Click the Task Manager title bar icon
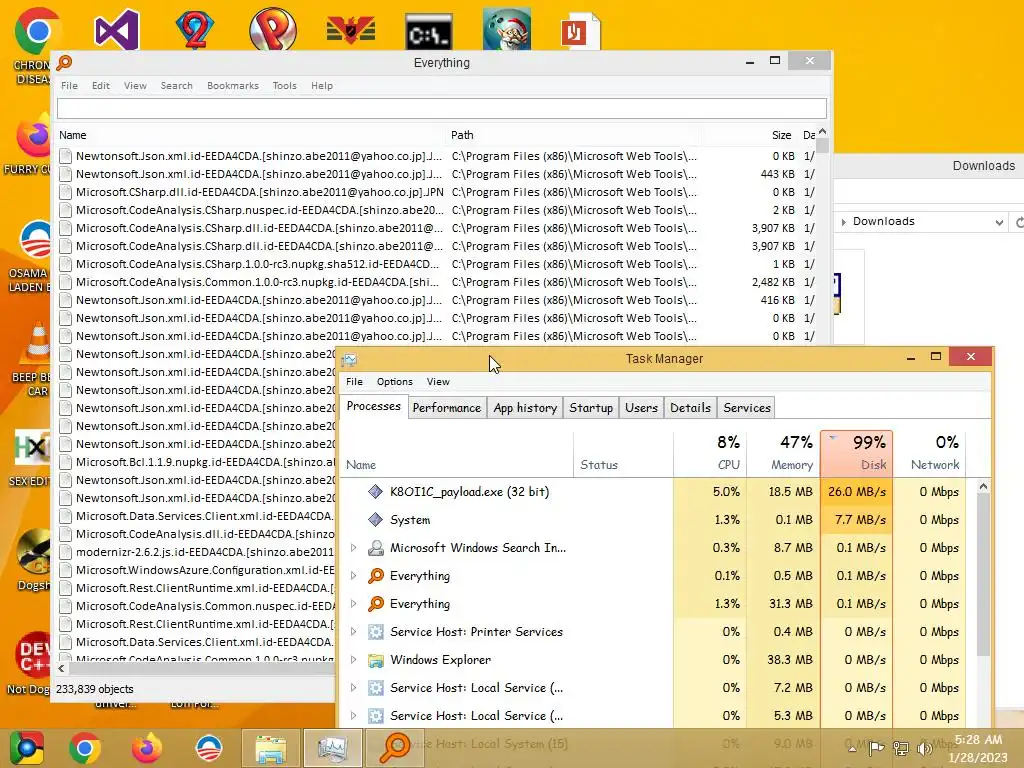 (349, 359)
